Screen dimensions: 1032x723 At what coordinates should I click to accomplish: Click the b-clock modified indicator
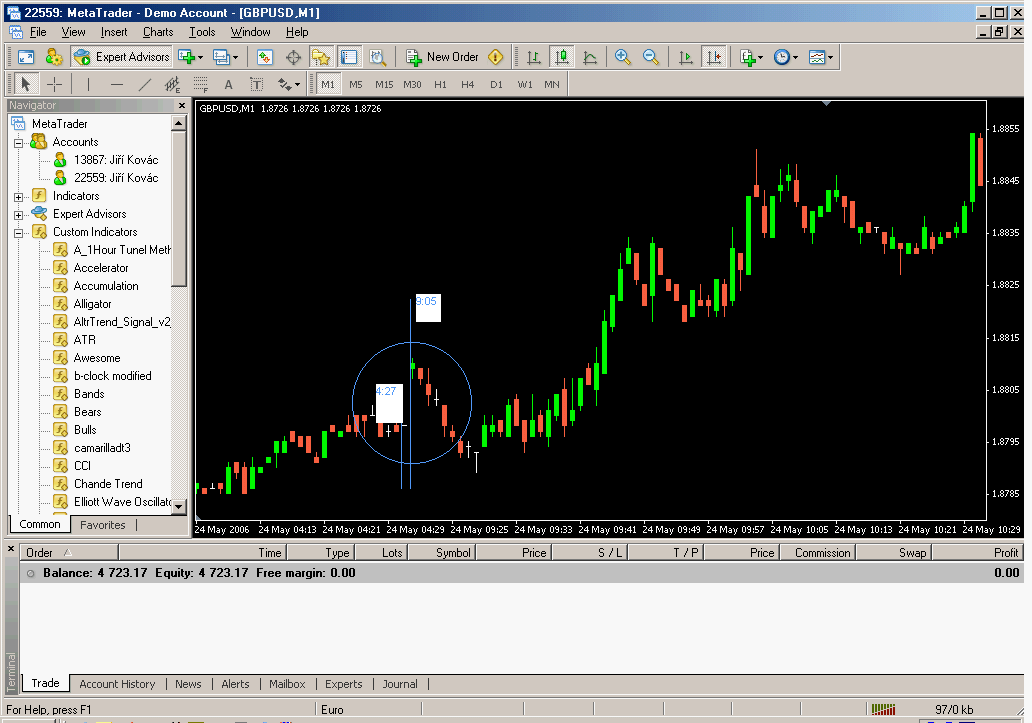pyautogui.click(x=113, y=376)
